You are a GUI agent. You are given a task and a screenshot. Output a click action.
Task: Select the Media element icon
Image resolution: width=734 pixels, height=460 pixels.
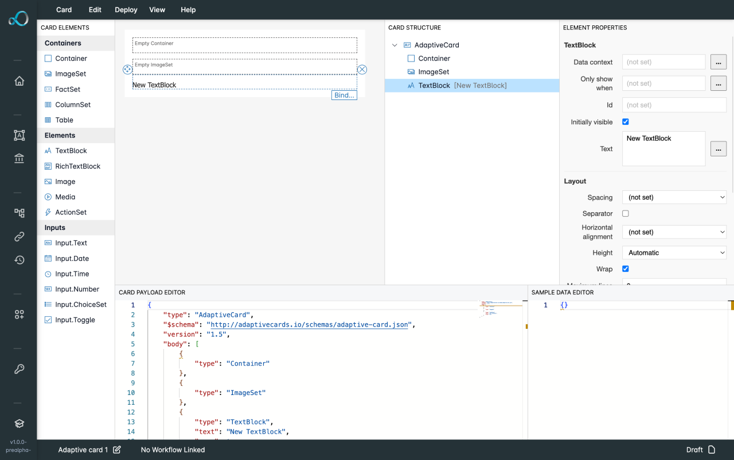(x=48, y=197)
